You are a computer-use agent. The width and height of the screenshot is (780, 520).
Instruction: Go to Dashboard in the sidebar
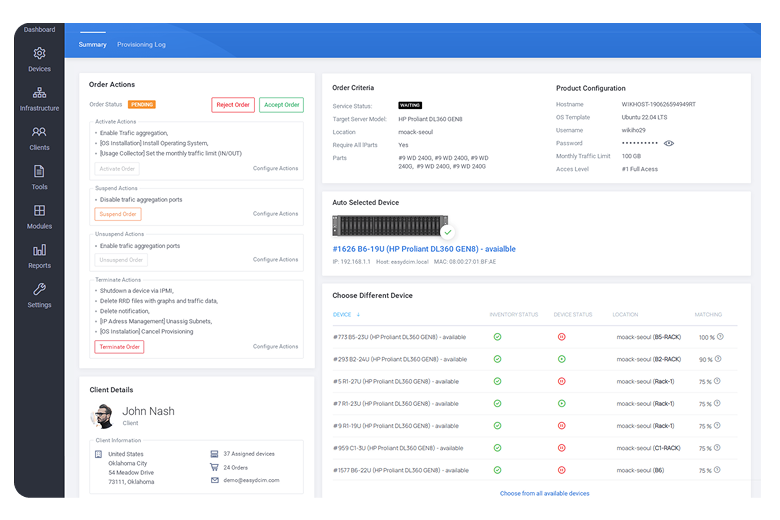[39, 29]
